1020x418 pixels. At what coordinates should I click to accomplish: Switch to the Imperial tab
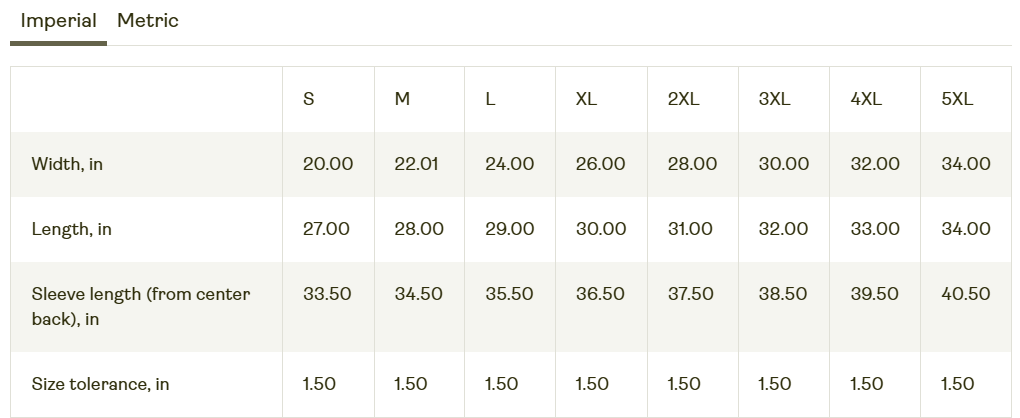(x=58, y=21)
